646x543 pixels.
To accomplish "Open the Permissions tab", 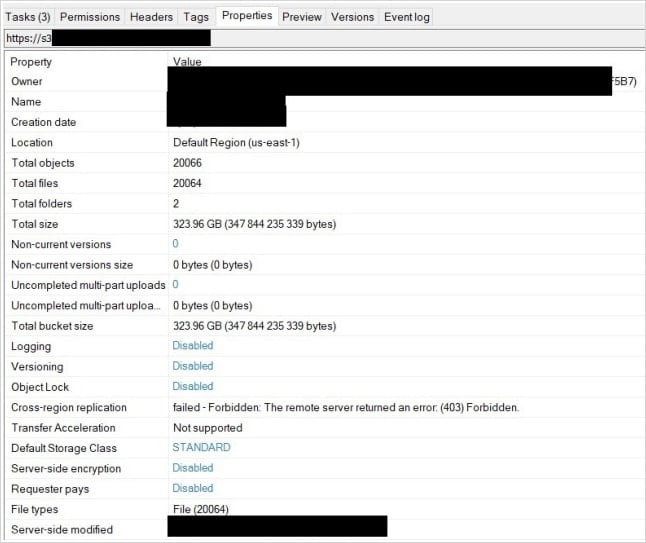I will (x=90, y=17).
